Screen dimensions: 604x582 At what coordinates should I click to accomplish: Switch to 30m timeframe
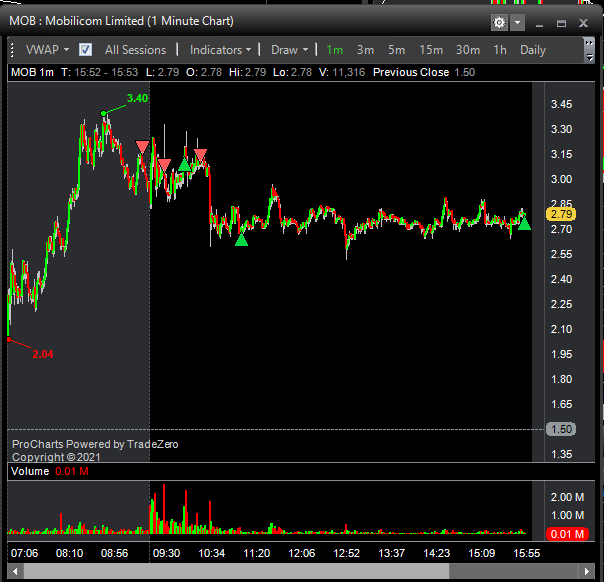click(x=468, y=50)
